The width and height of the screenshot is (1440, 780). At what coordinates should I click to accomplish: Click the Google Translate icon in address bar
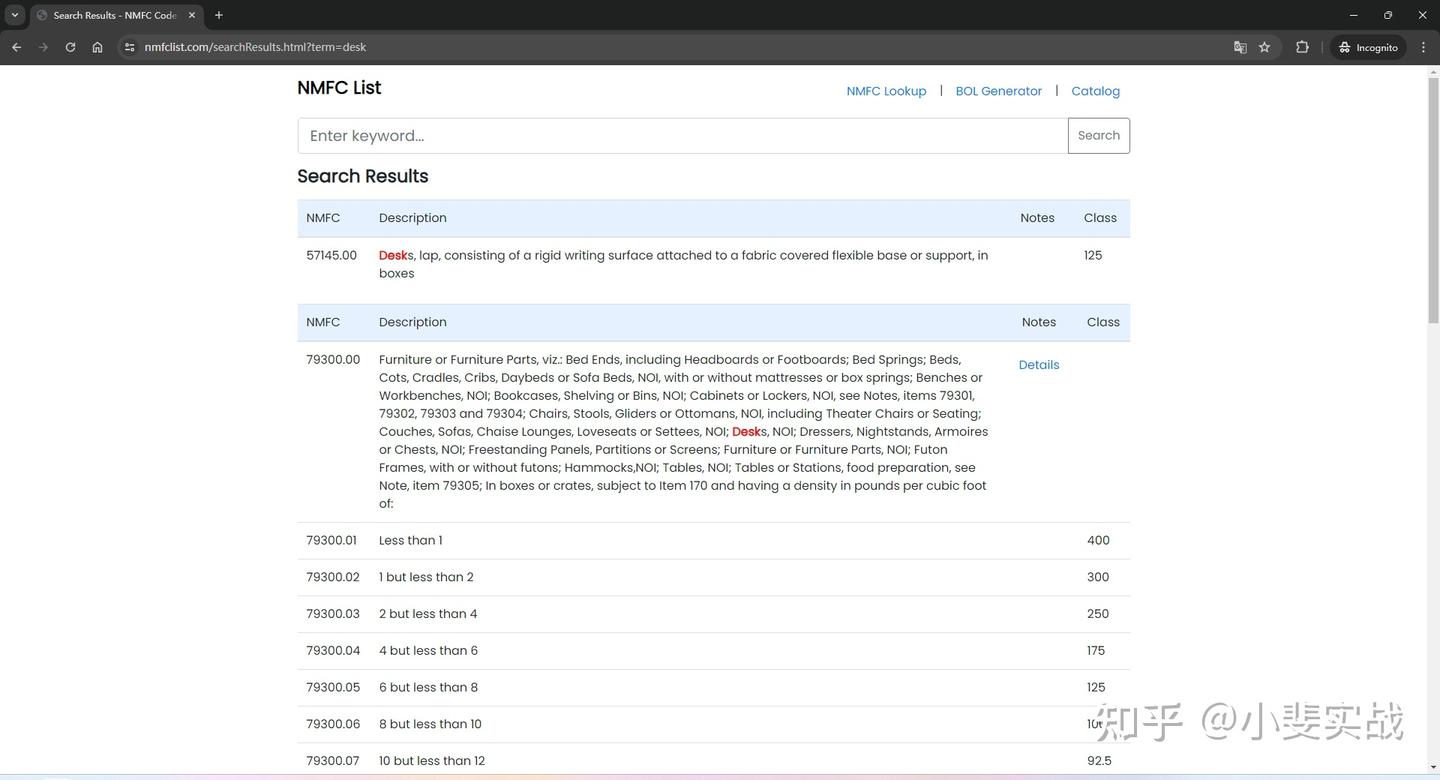pos(1240,47)
